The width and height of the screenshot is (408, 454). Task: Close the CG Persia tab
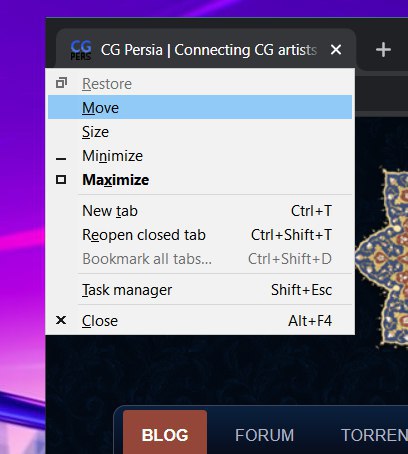click(336, 50)
